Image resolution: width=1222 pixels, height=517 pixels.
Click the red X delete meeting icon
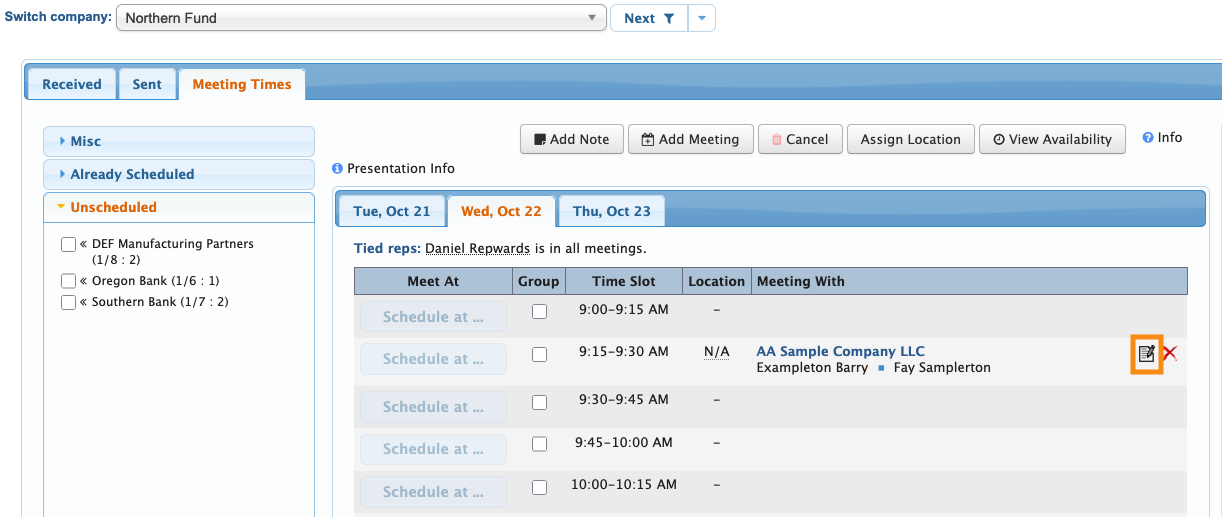[x=1170, y=353]
